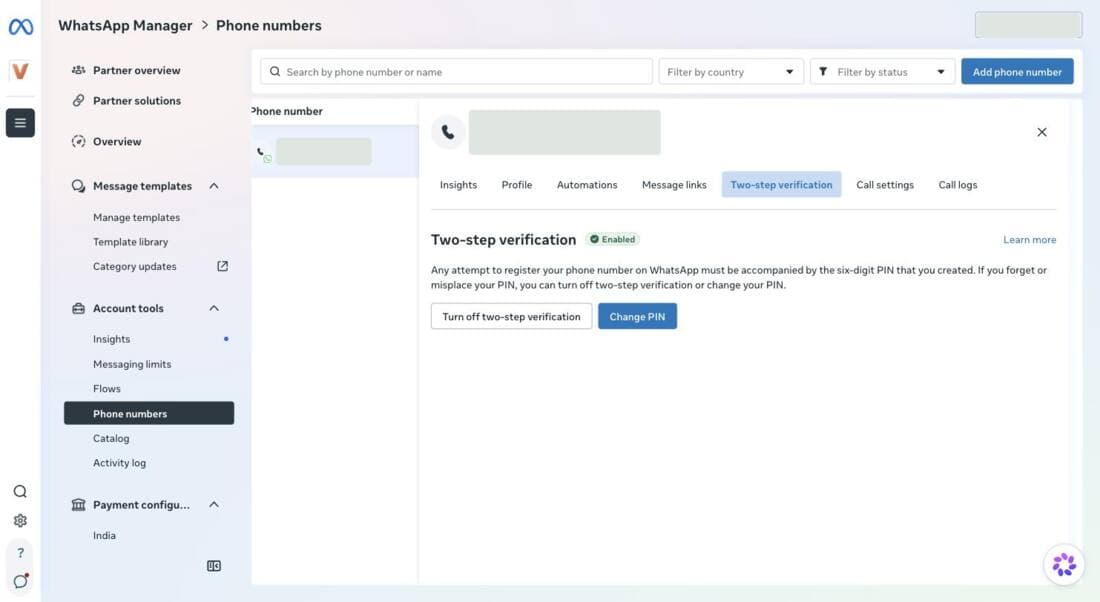Collapse the Account tools section

tap(214, 308)
